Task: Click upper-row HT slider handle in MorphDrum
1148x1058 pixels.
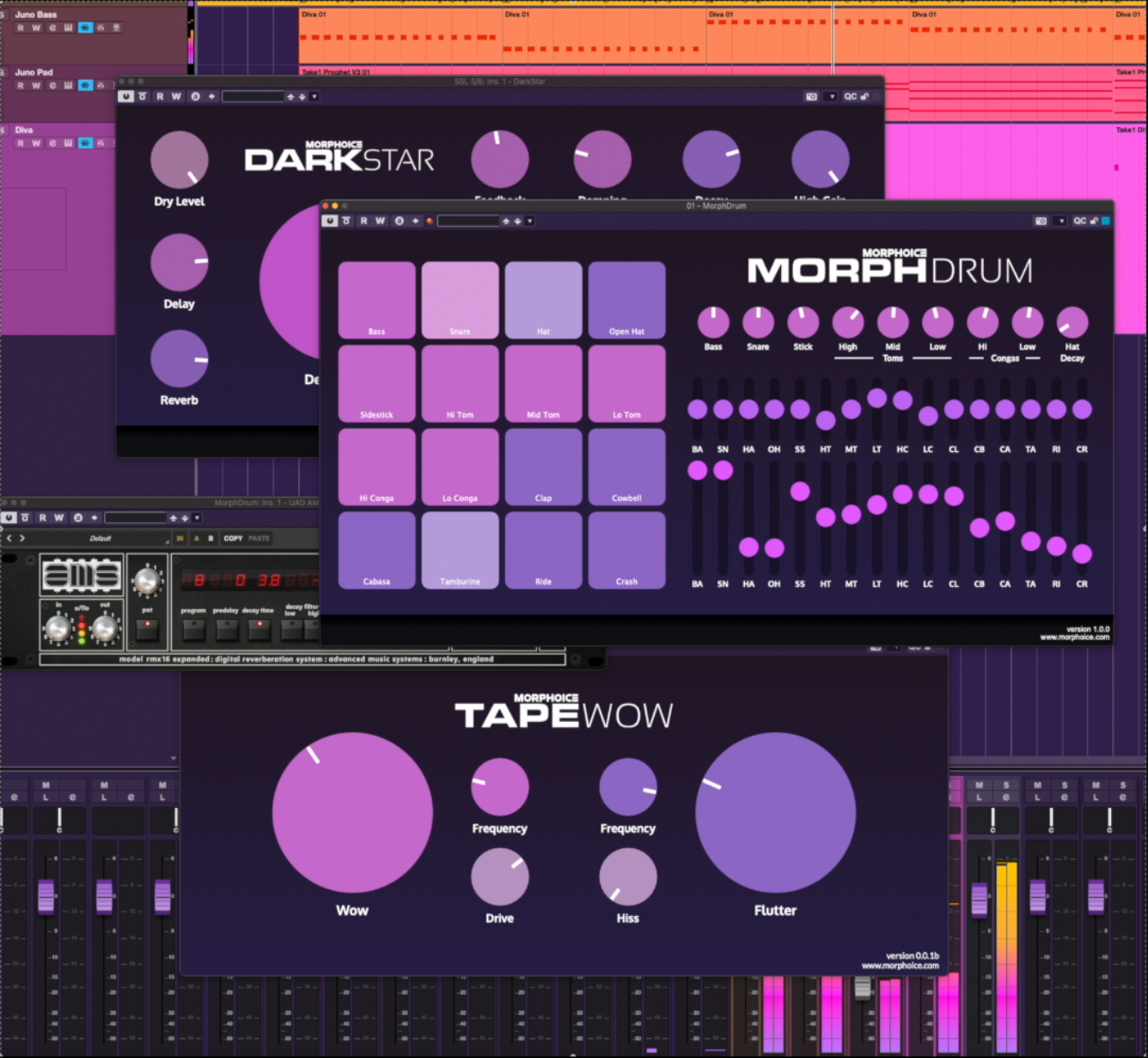Action: [x=825, y=420]
